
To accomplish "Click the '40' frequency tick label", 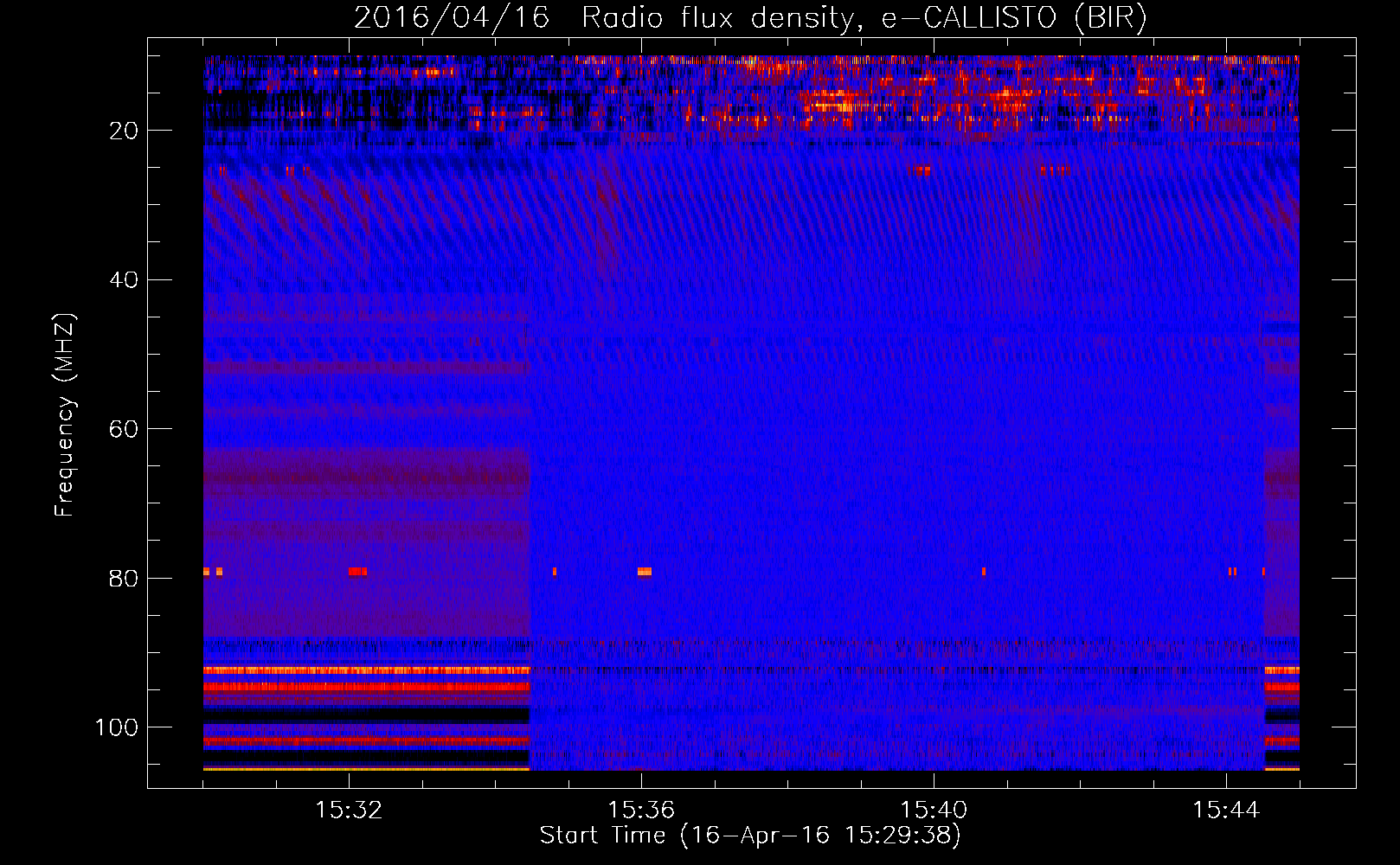I will click(x=124, y=280).
